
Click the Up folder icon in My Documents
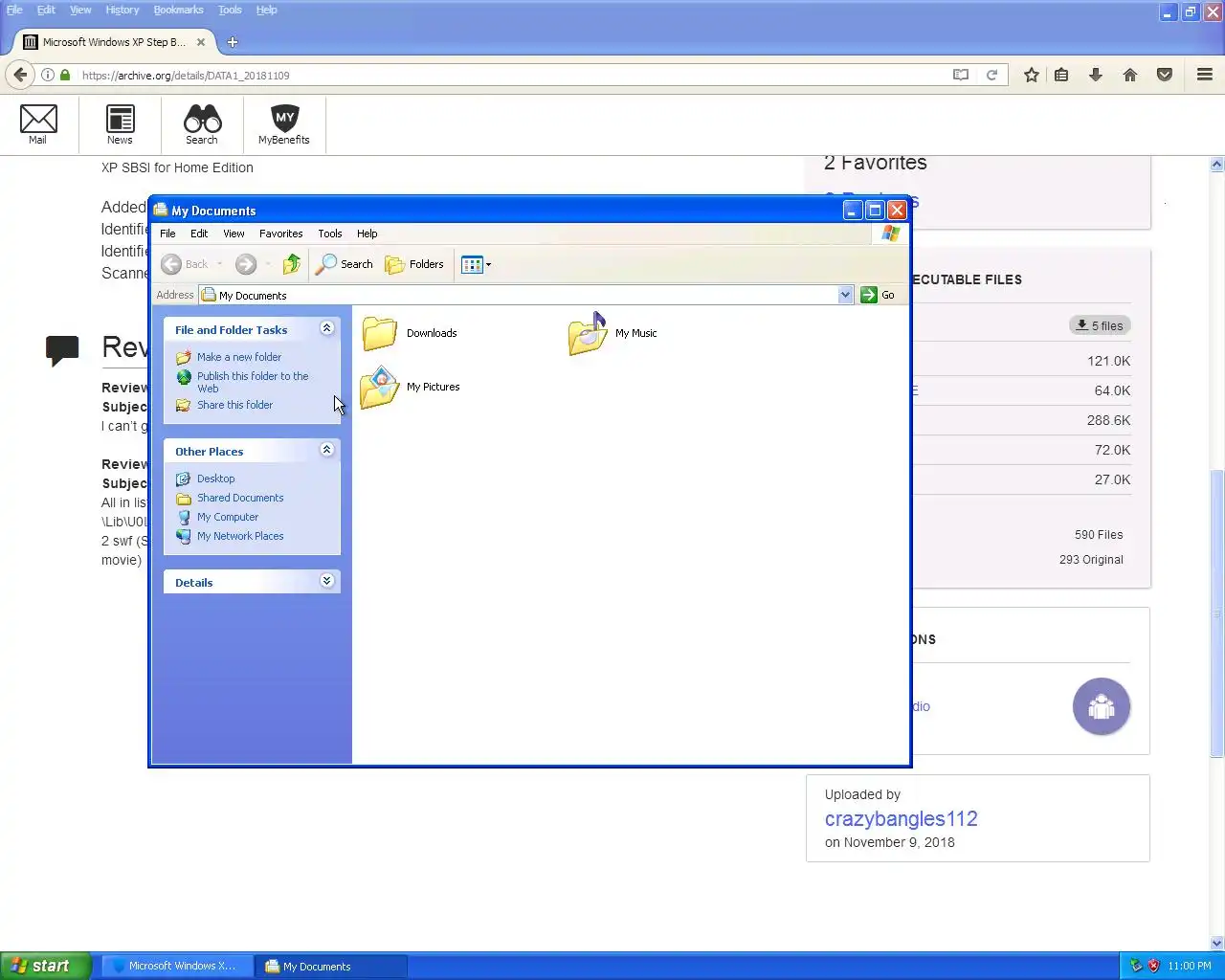[x=292, y=264]
